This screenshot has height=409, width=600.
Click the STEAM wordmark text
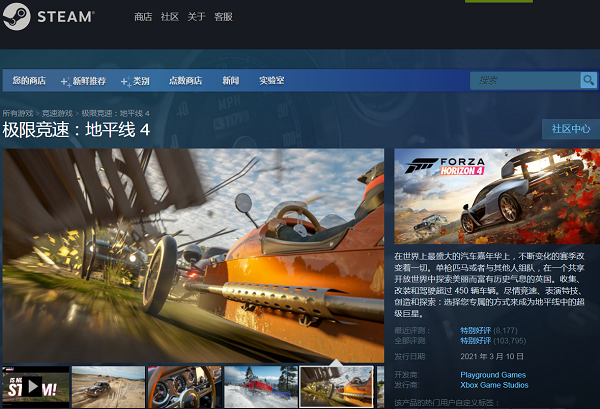coord(65,17)
